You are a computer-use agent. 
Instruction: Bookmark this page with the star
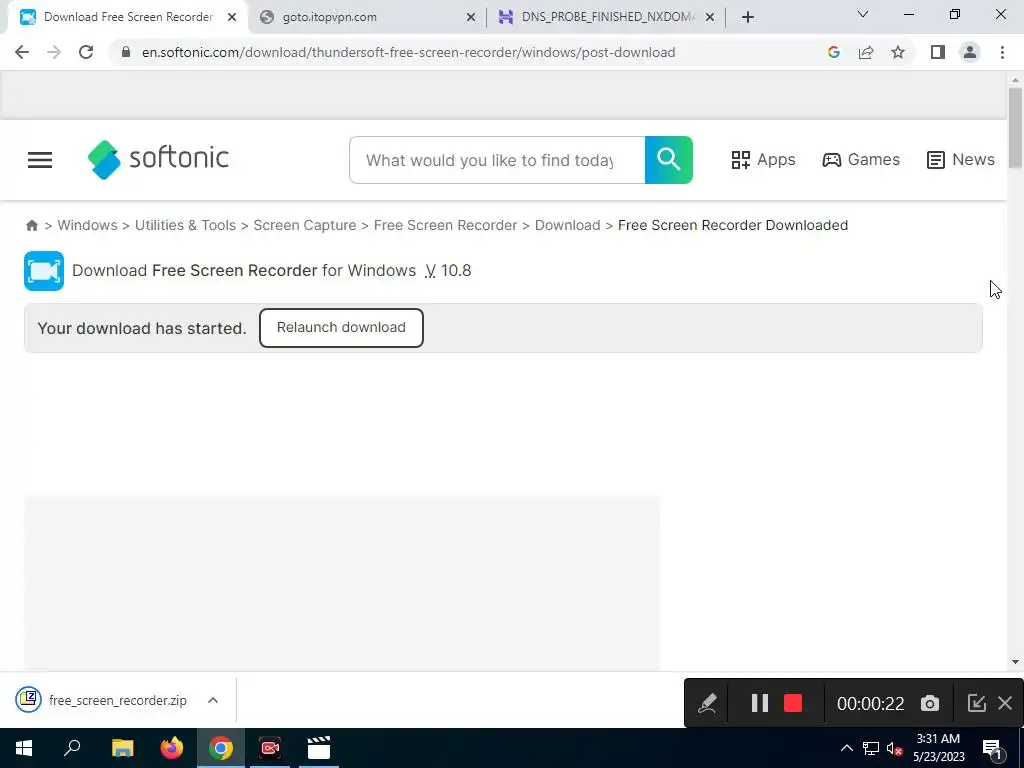pos(898,52)
